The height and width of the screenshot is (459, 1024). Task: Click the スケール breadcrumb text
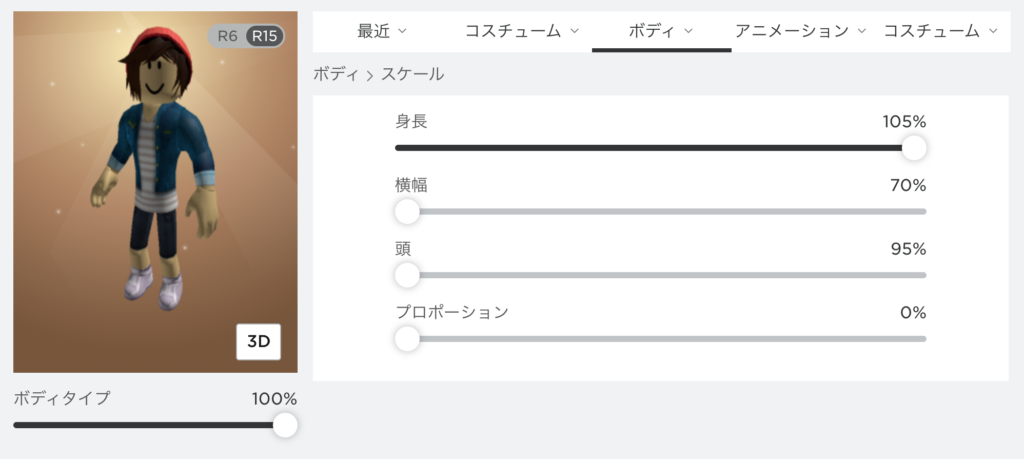click(413, 74)
